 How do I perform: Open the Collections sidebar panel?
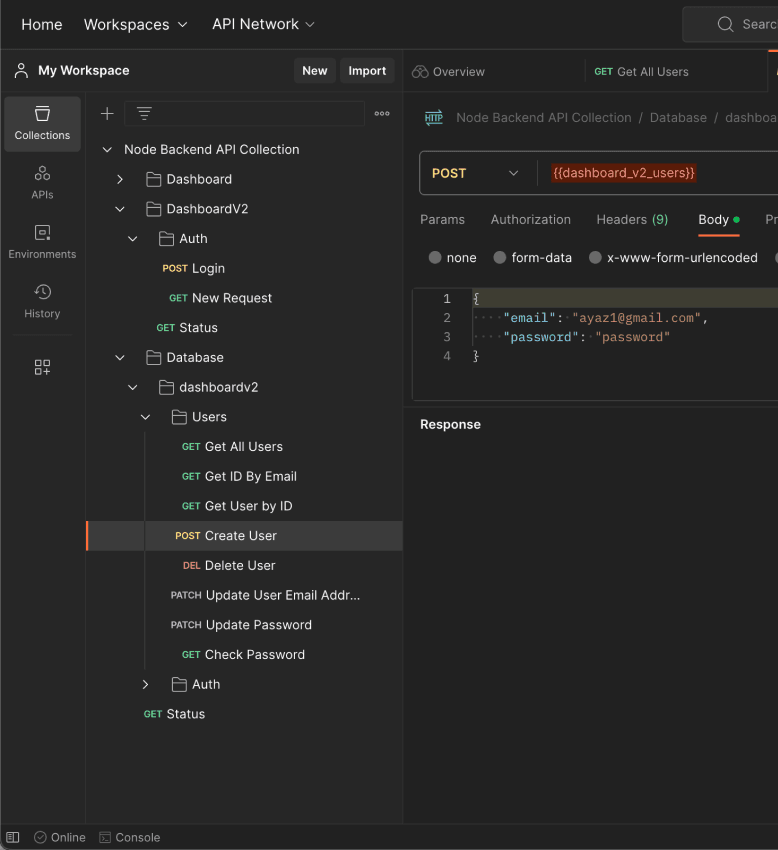42,124
